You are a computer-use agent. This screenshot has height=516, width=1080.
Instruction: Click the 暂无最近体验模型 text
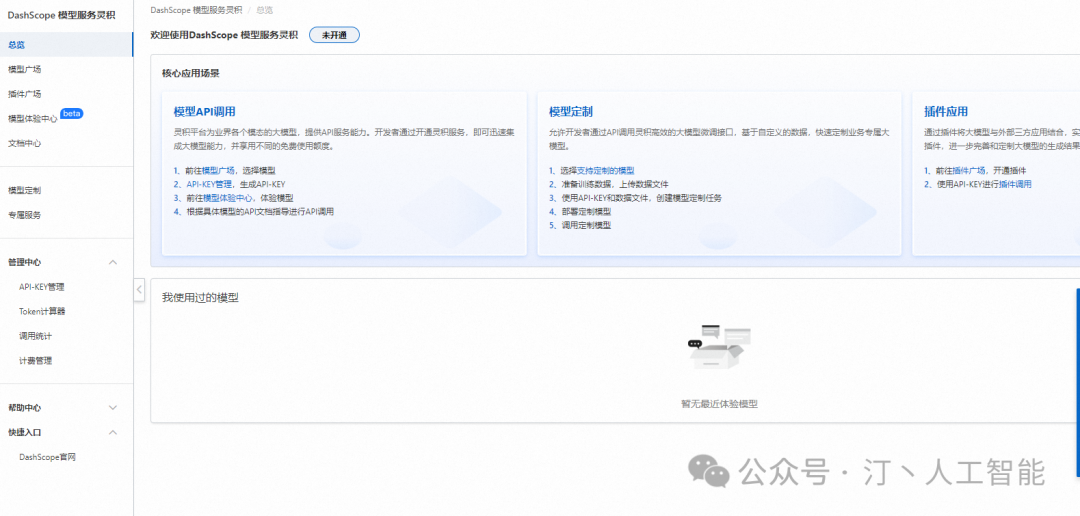pyautogui.click(x=719, y=404)
